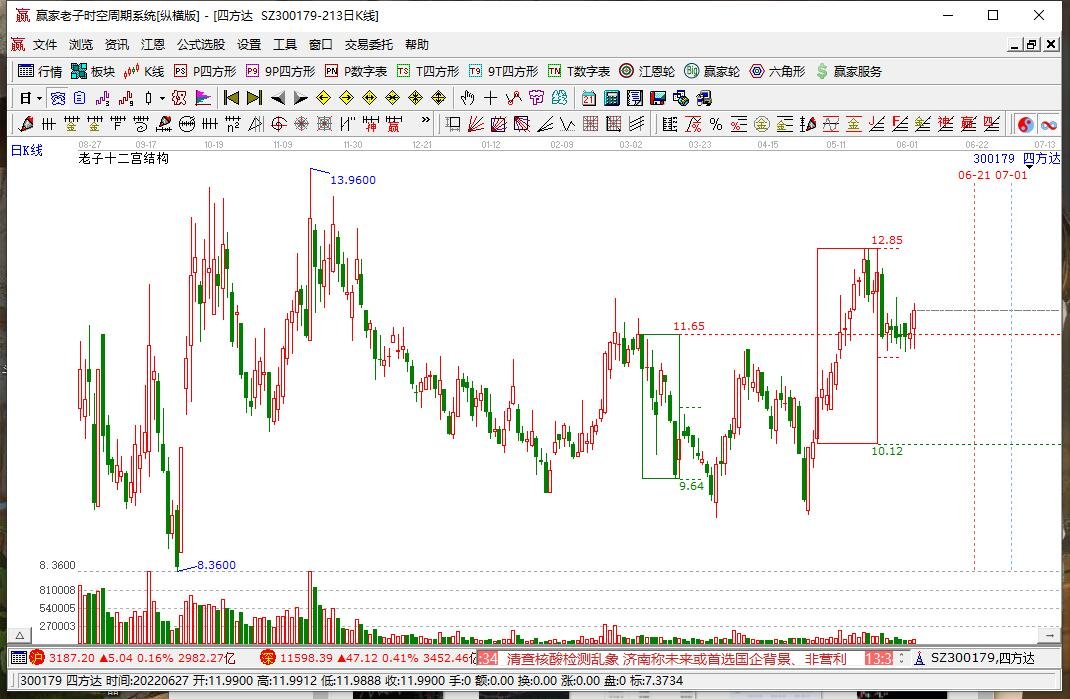Screen dimensions: 1070x699
Task: Step chart right with black right arrow
Action: [300, 98]
